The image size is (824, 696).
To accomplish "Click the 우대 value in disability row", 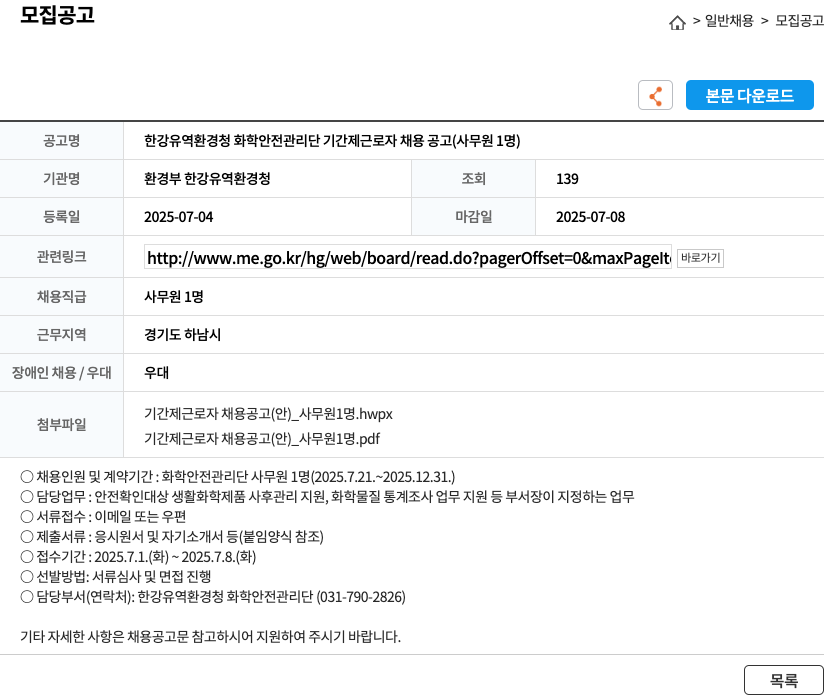I will tap(156, 372).
